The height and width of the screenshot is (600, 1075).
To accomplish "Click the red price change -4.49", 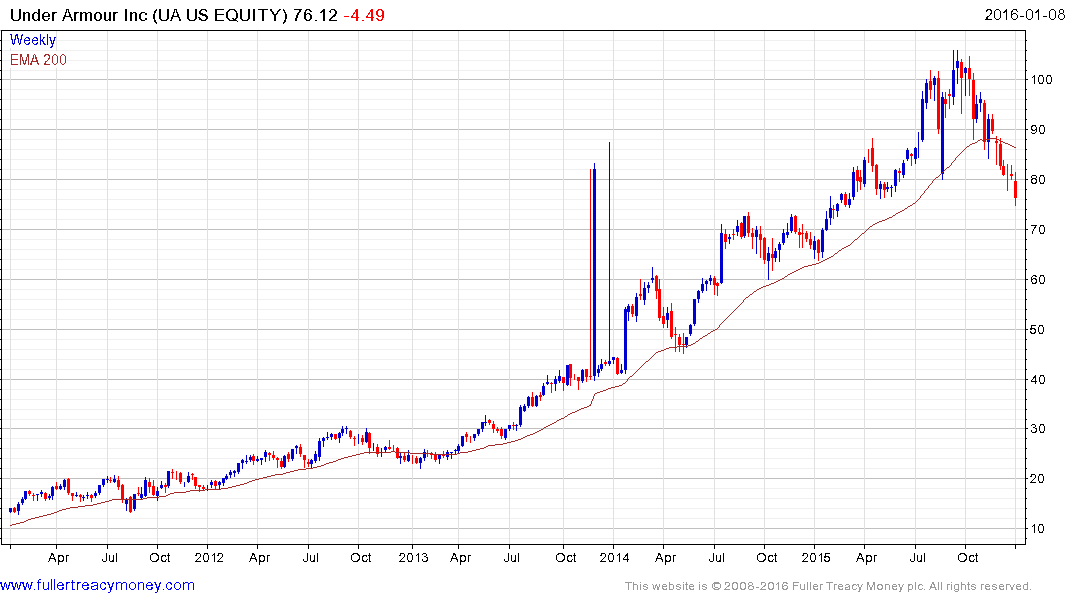I will coord(364,15).
